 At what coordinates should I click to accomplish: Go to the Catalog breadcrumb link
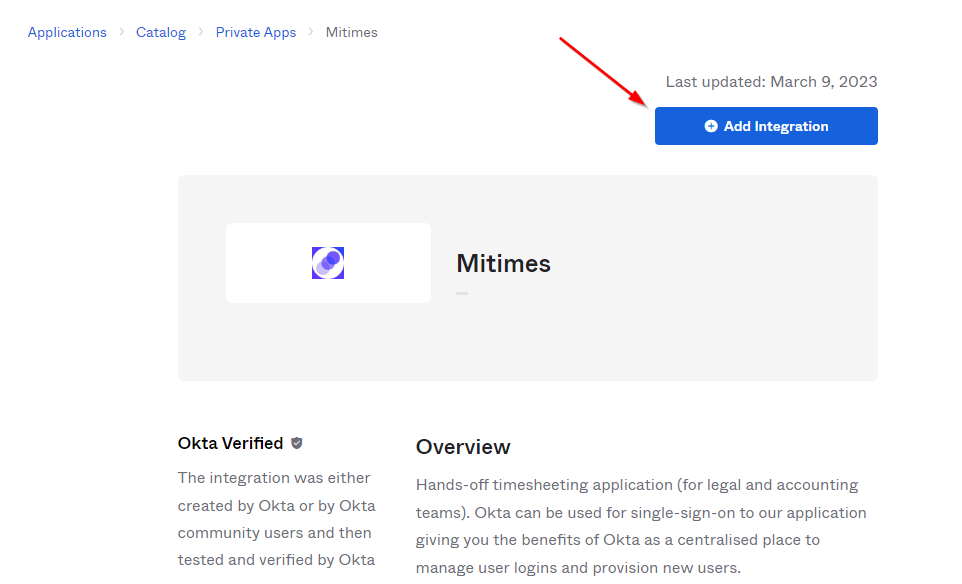(161, 32)
